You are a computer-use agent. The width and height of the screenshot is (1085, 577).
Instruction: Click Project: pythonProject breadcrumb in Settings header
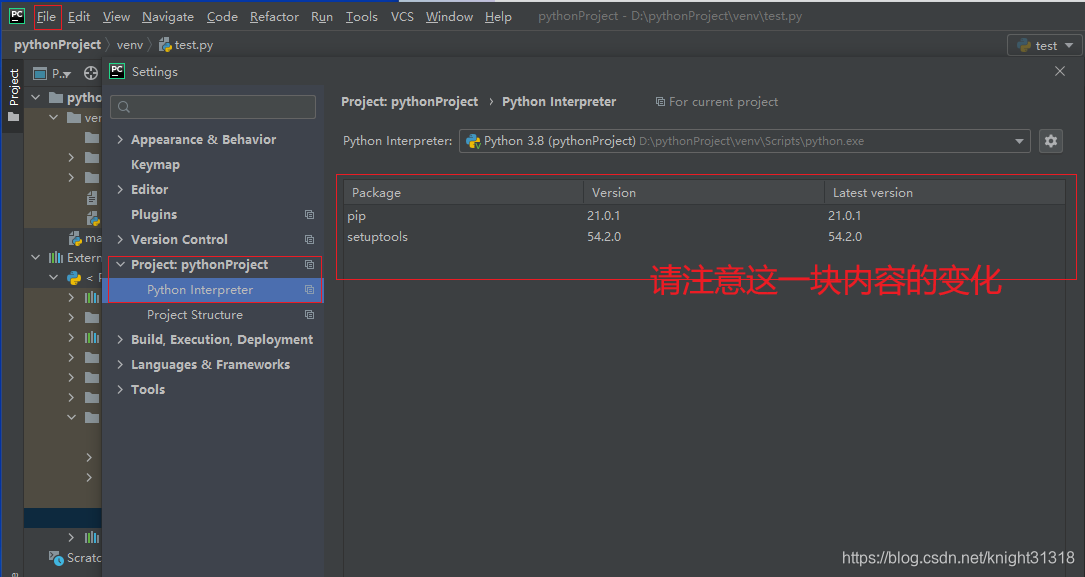(x=410, y=102)
